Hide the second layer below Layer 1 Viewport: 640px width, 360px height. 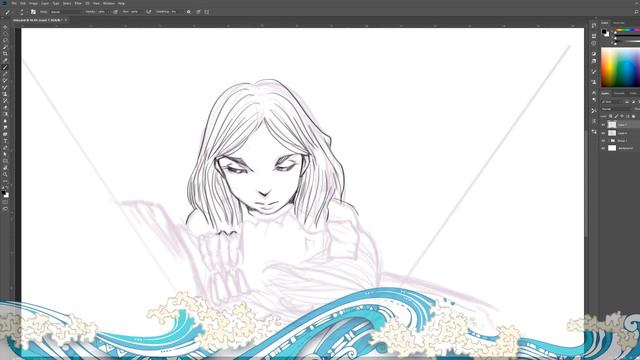coord(603,133)
